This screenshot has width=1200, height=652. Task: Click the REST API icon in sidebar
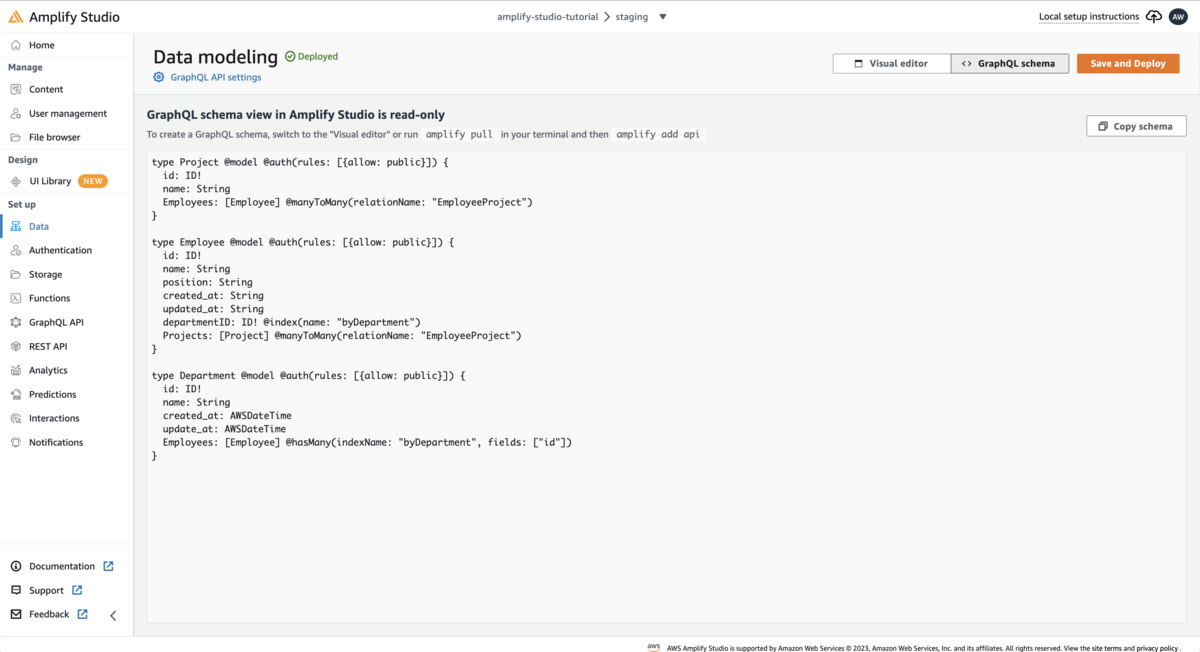16,346
